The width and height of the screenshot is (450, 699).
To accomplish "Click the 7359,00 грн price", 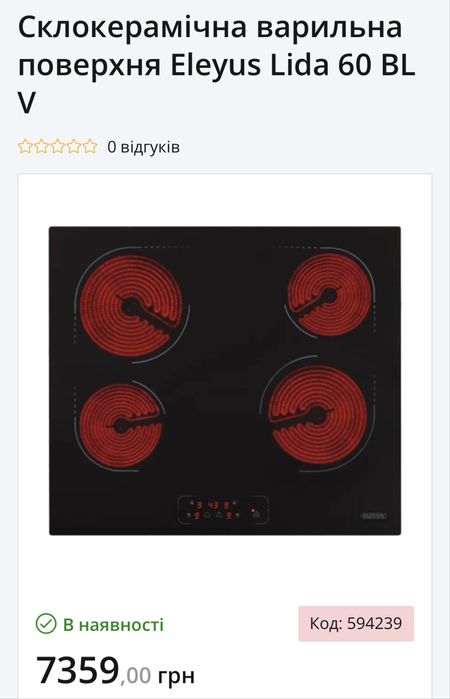I will (x=116, y=670).
